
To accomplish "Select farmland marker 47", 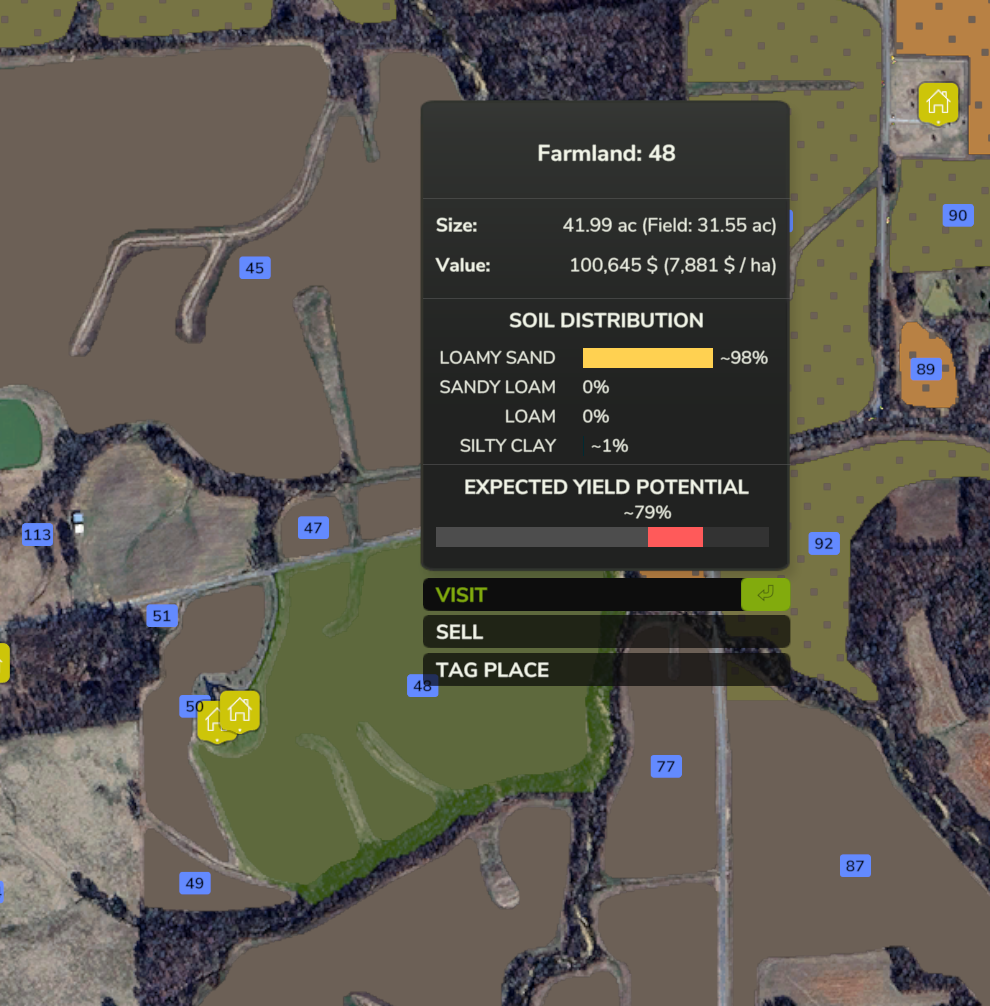I will click(x=314, y=528).
